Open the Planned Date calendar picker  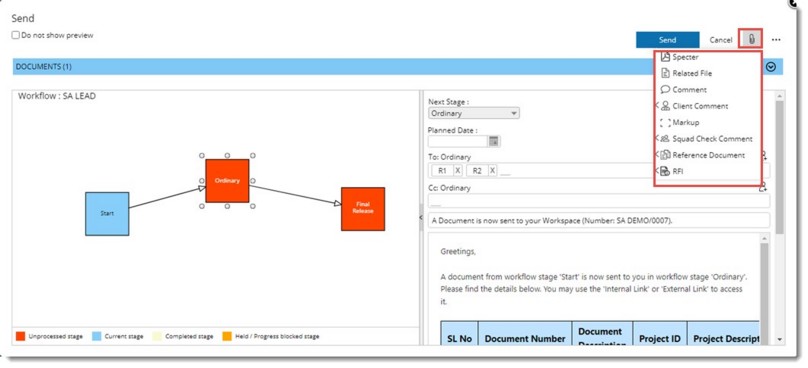click(494, 141)
